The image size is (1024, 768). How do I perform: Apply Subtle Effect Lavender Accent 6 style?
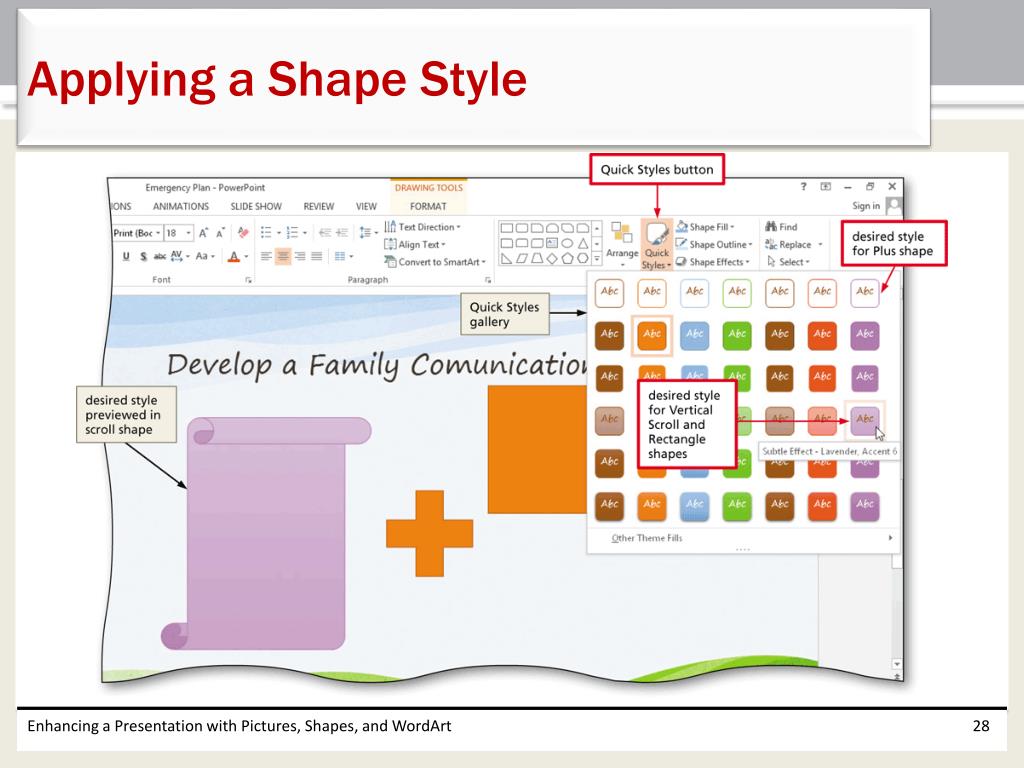(x=865, y=419)
